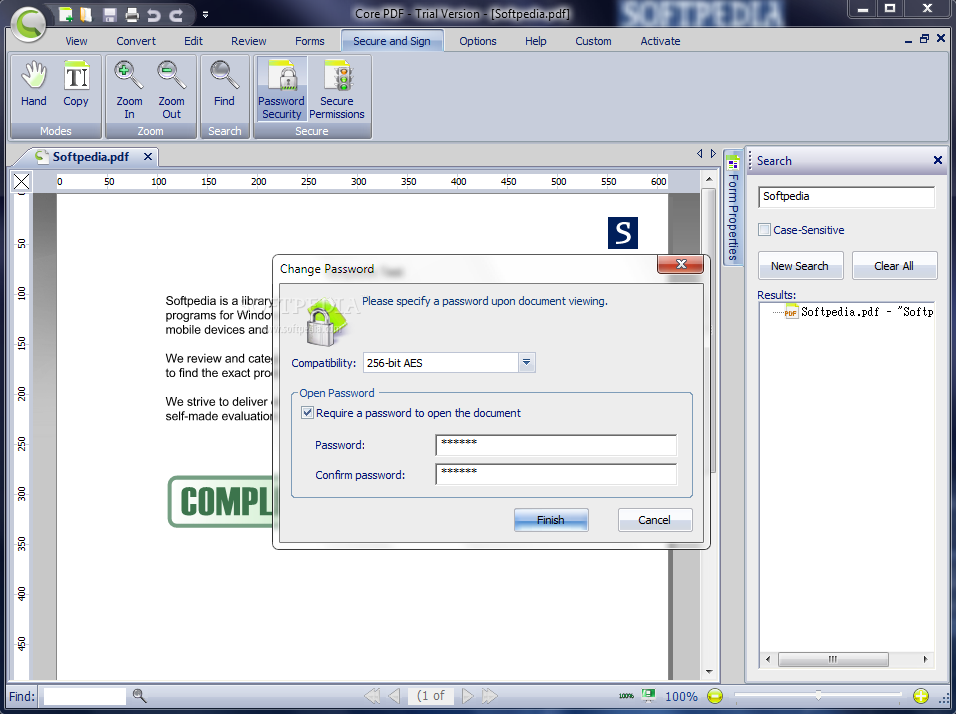This screenshot has height=714, width=956.
Task: Undo the last action
Action: point(154,15)
